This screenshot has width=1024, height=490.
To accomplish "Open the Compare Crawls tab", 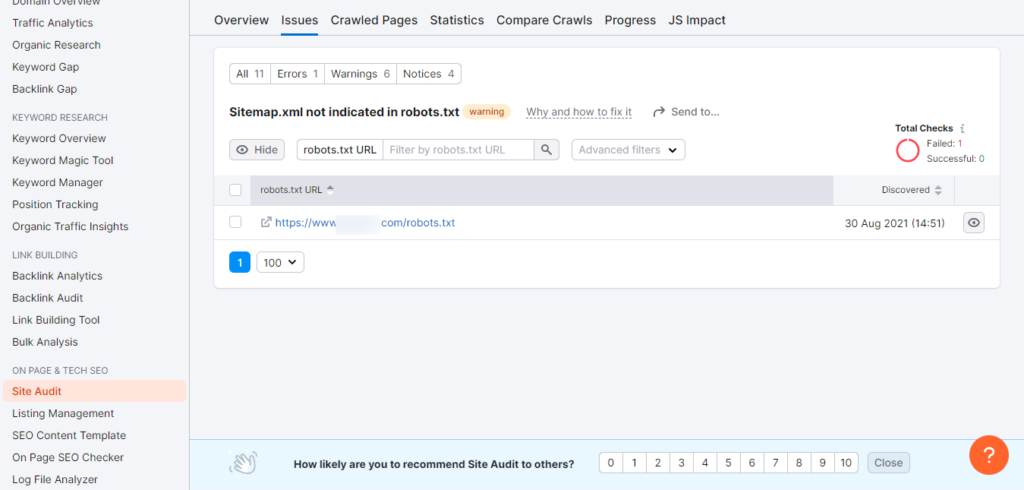I will coord(544,20).
